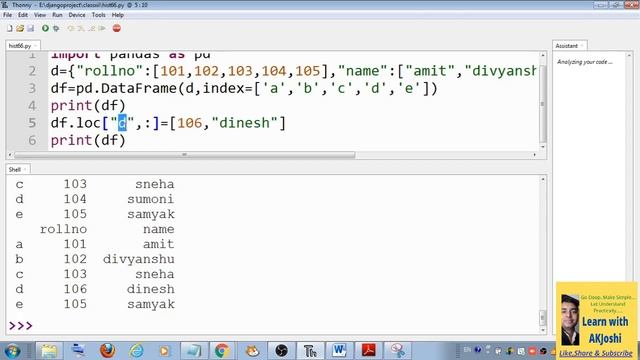Open the Device menu
This screenshot has width=640, height=360.
[77, 15]
